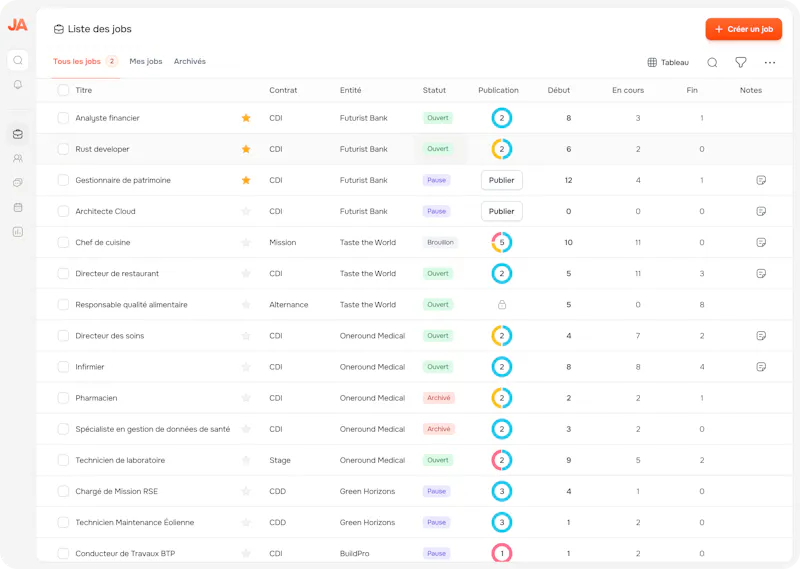800x569 pixels.
Task: Click the JA logo in sidebar
Action: (x=17, y=24)
